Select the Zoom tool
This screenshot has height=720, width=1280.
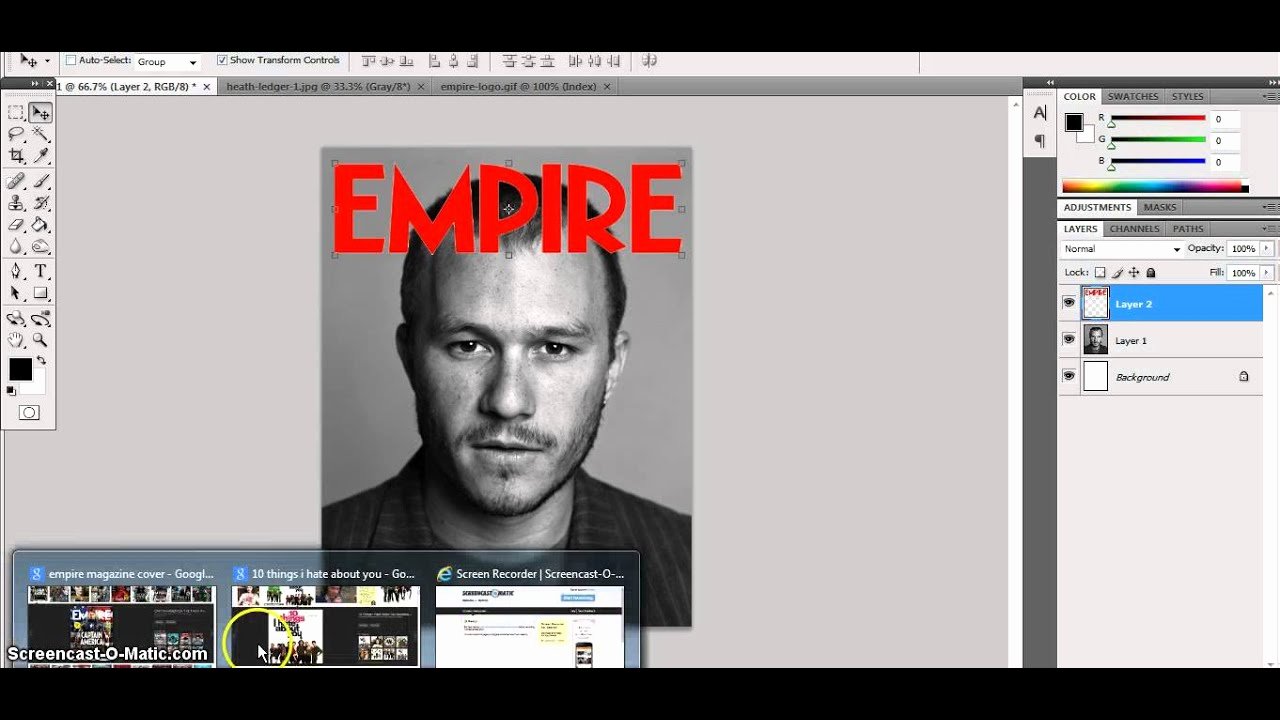(40, 340)
